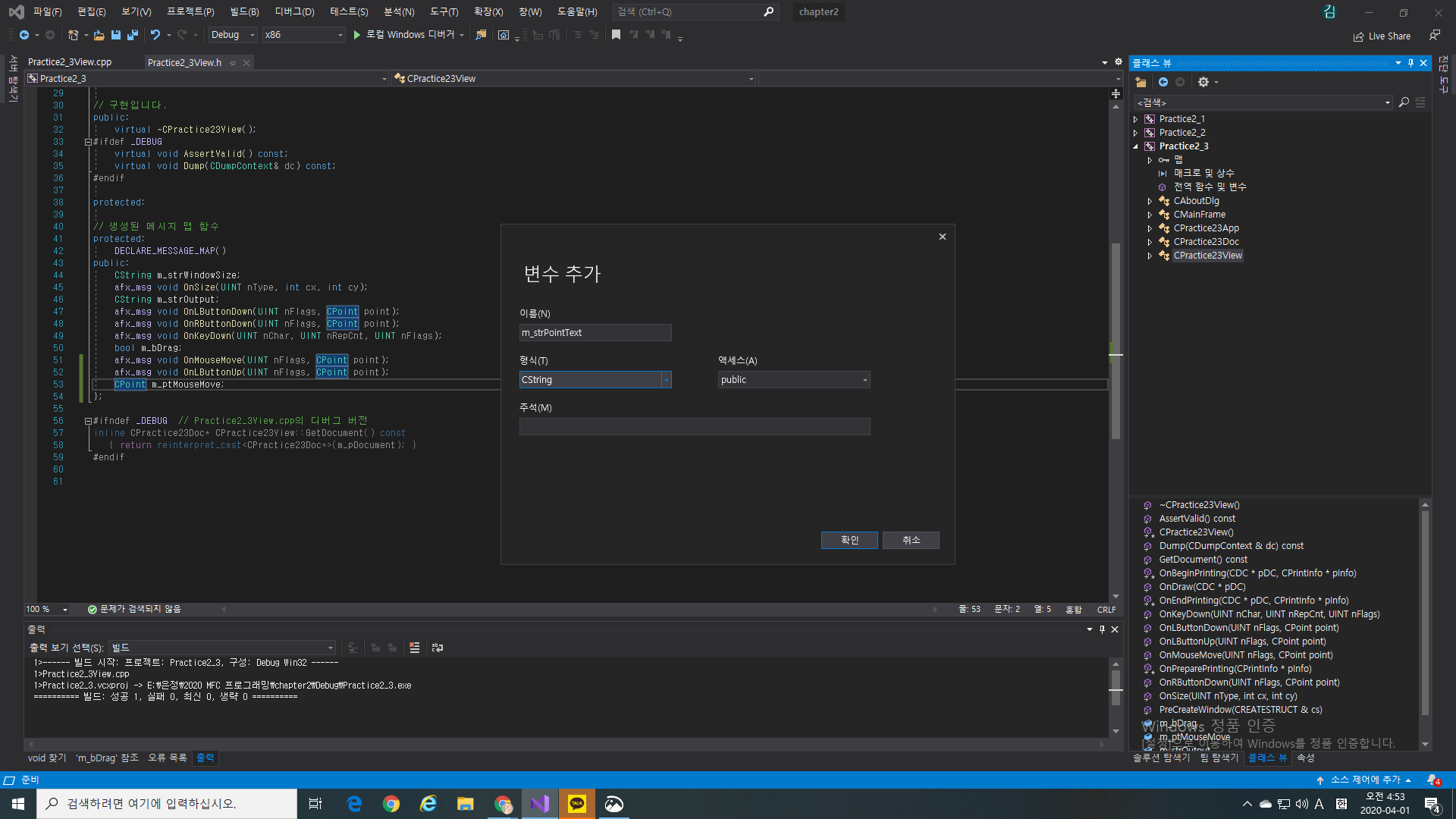Click the clear all output icon
The width and height of the screenshot is (1456, 819).
click(x=414, y=648)
